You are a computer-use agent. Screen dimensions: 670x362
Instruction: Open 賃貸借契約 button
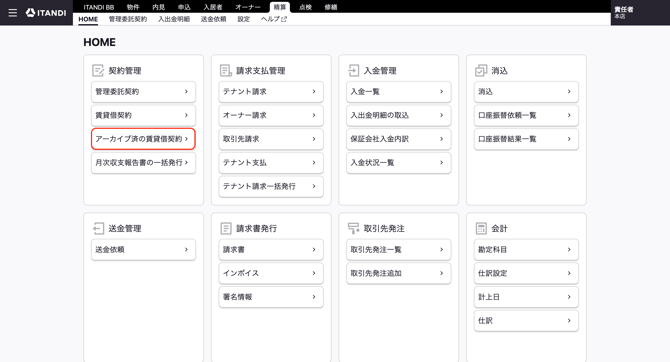tap(144, 115)
